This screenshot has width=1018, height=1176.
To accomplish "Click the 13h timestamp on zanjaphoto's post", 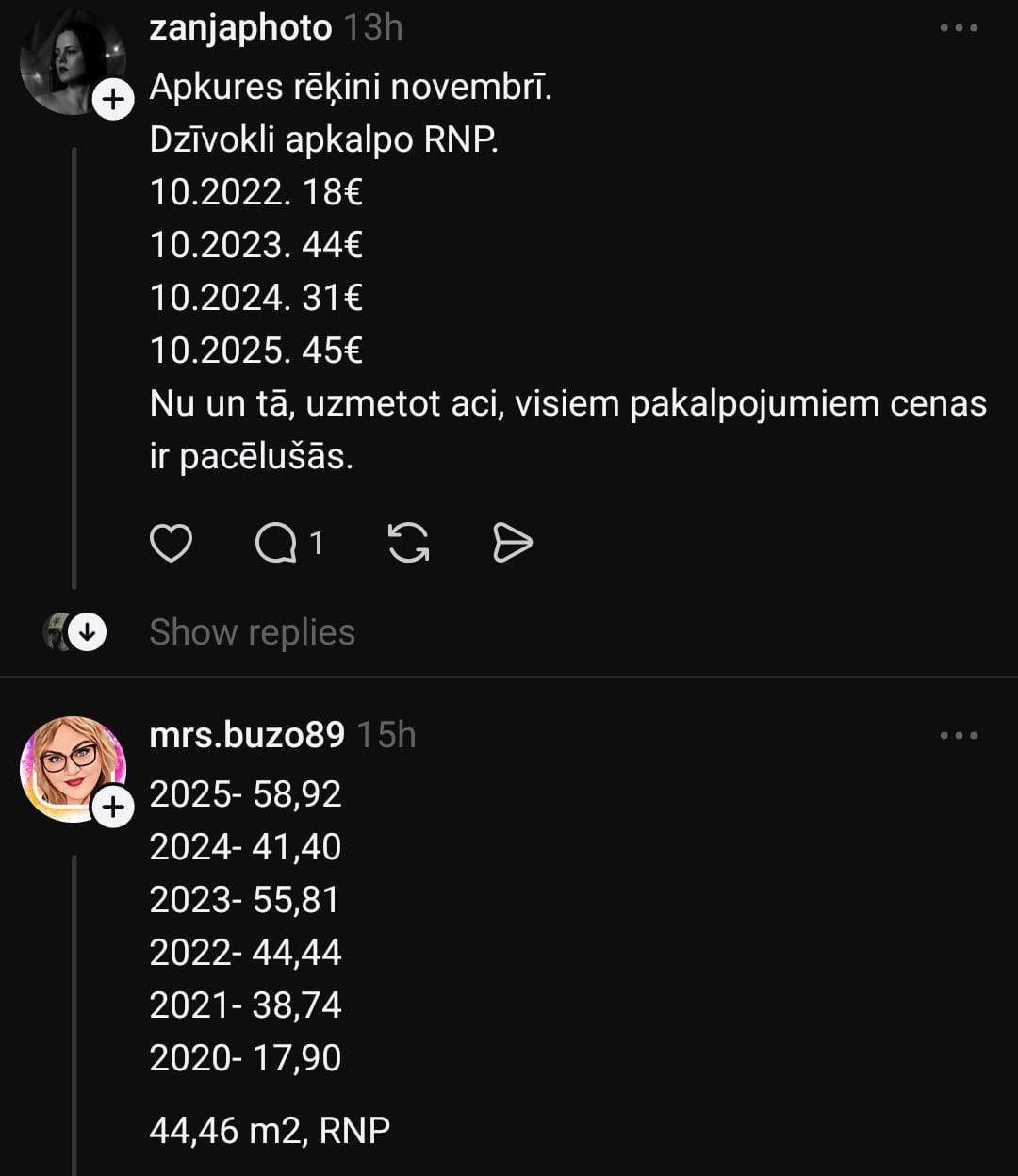I will [x=372, y=28].
